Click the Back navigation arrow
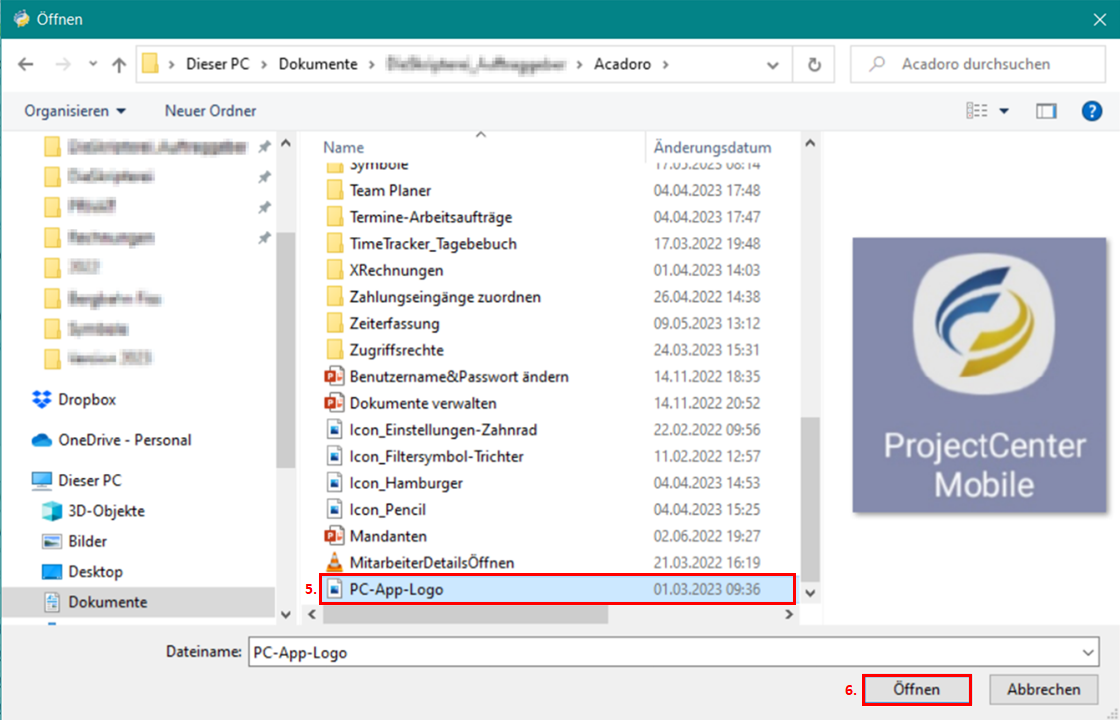1120x720 pixels. click(x=26, y=64)
